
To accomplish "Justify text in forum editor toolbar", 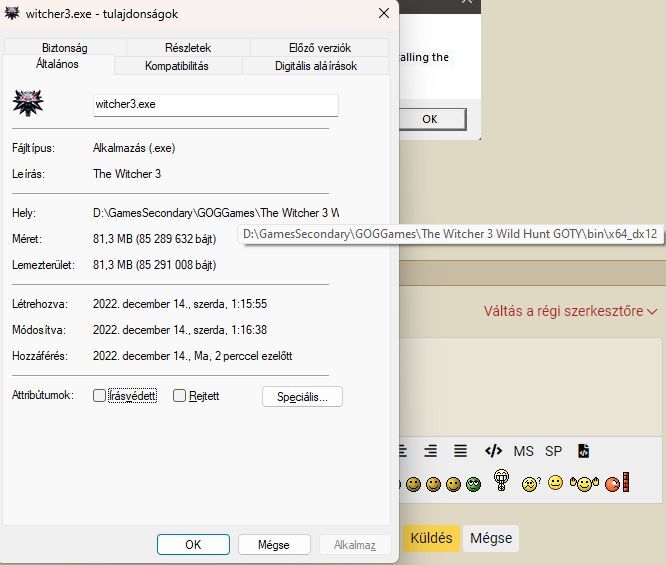I will point(460,451).
